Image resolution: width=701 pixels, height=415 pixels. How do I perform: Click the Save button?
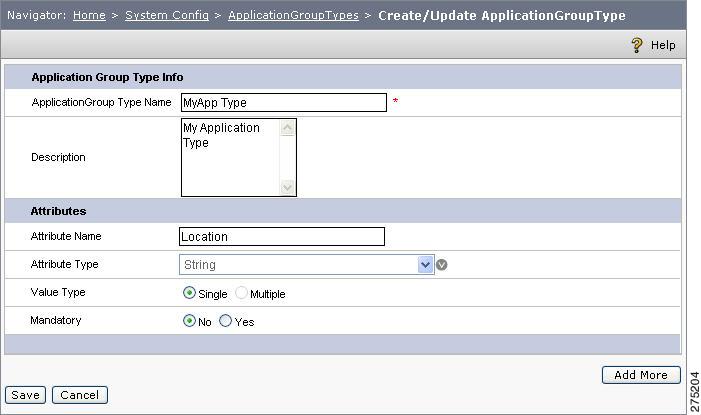(x=25, y=395)
